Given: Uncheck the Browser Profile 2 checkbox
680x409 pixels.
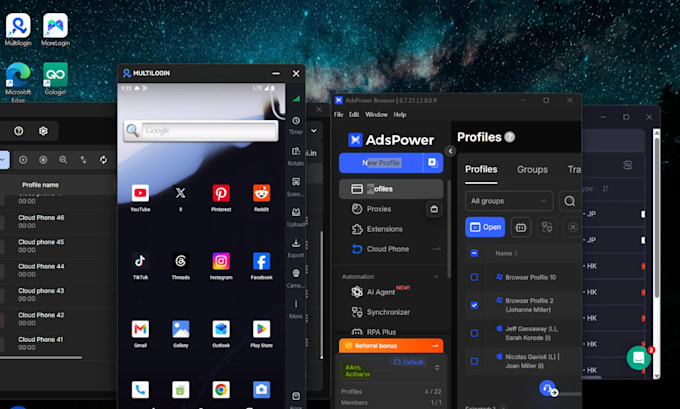Looking at the screenshot, I should point(474,305).
